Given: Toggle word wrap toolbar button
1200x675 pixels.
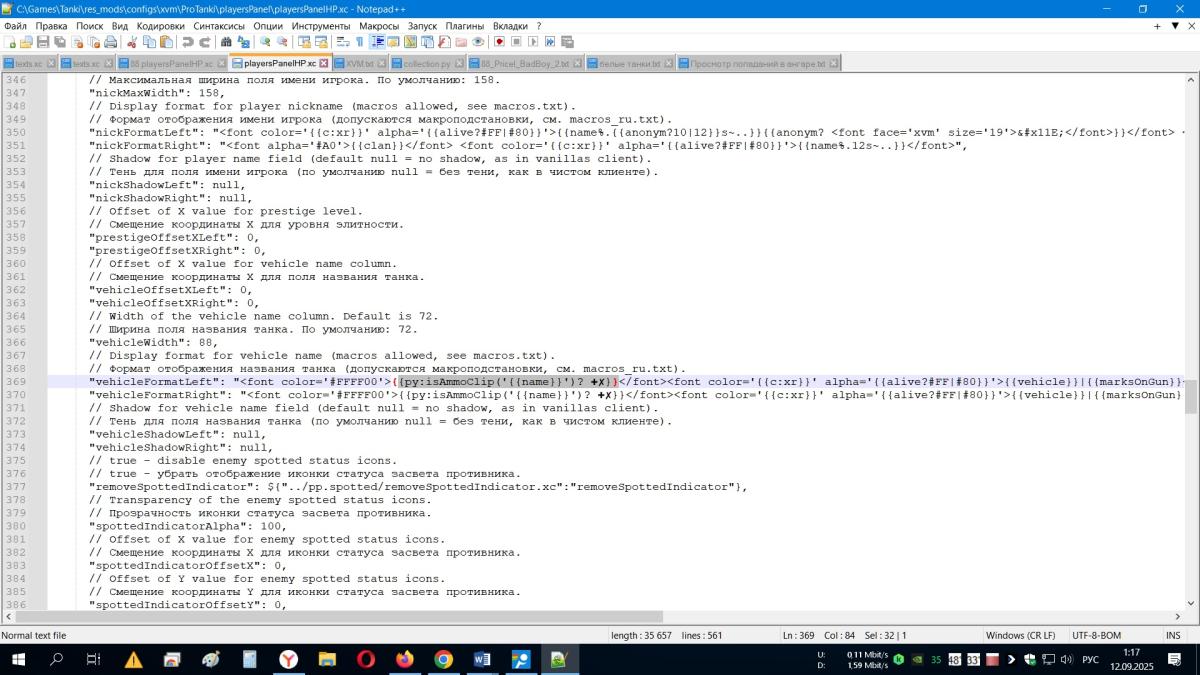Looking at the screenshot, I should [x=343, y=42].
